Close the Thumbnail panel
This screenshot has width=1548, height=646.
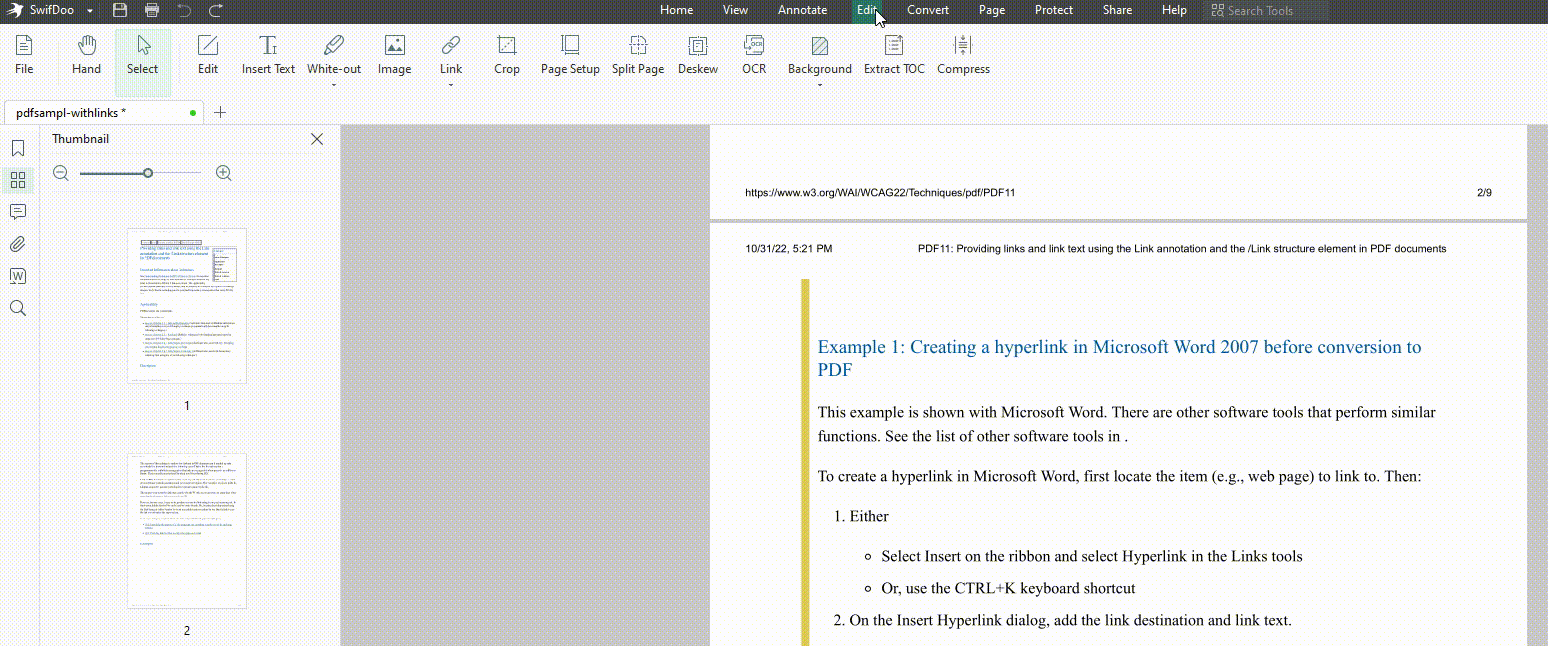pos(317,139)
